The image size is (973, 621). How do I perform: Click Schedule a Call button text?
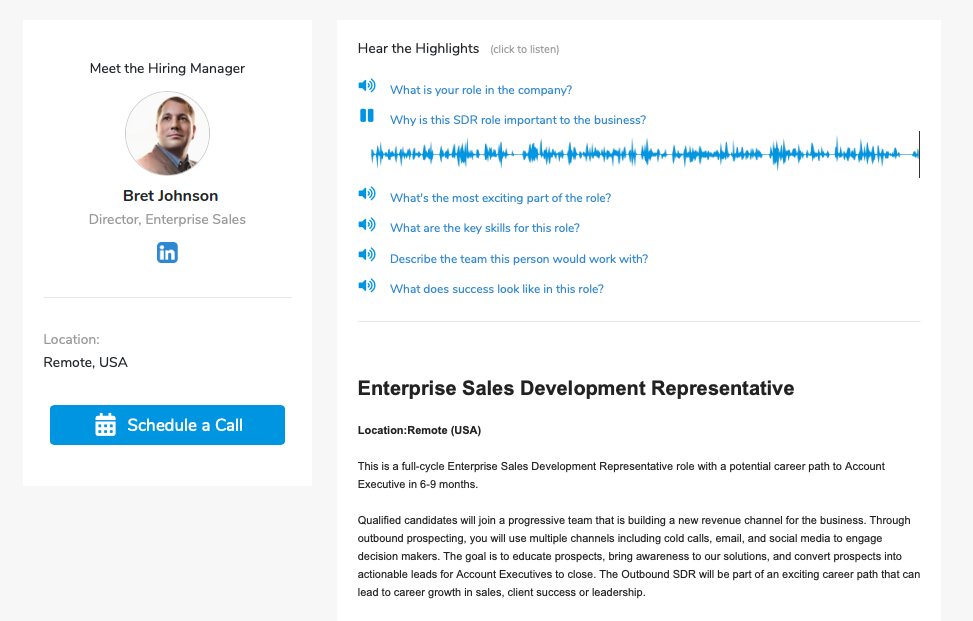pos(185,425)
